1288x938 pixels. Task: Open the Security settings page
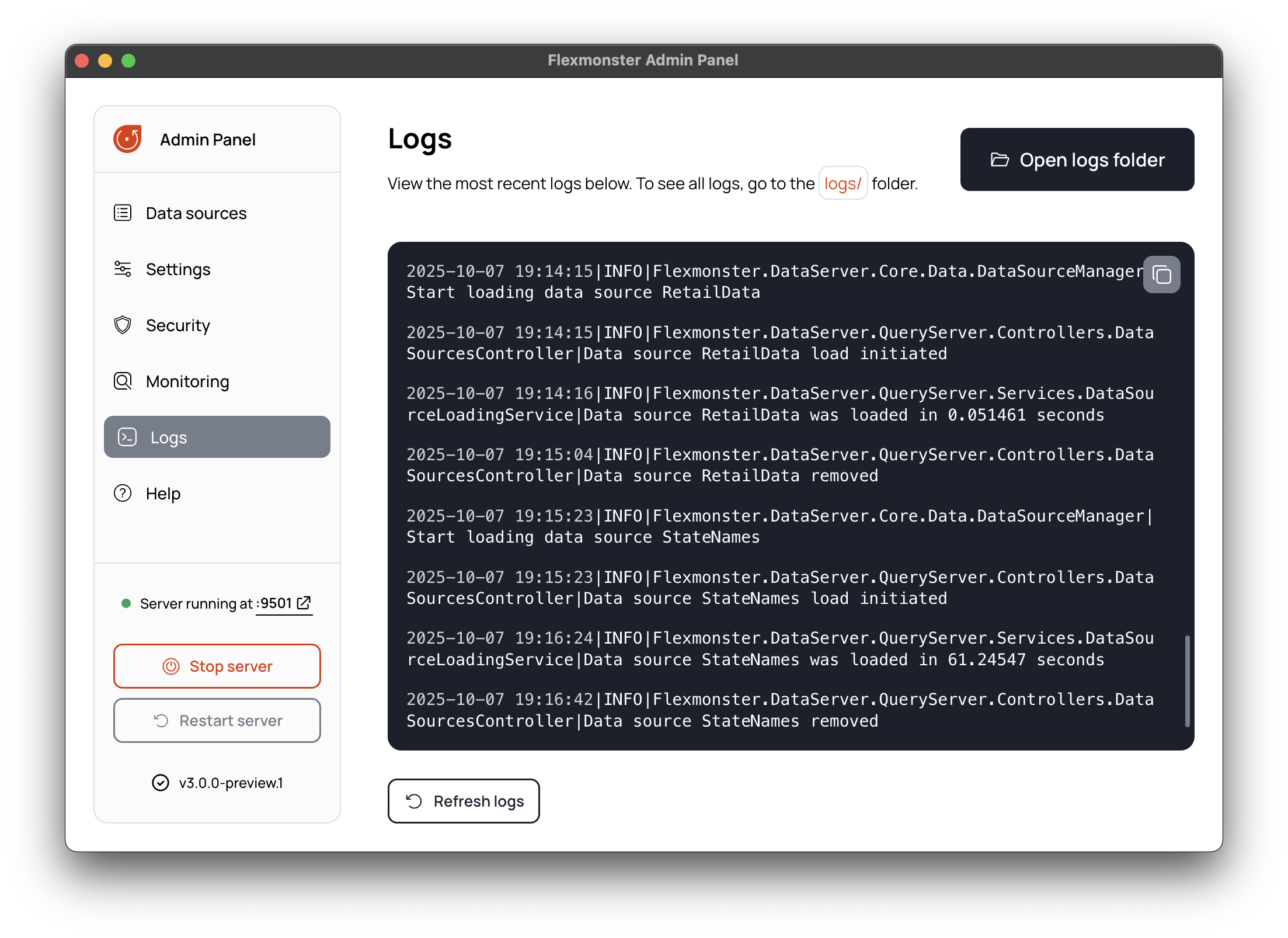tap(178, 325)
